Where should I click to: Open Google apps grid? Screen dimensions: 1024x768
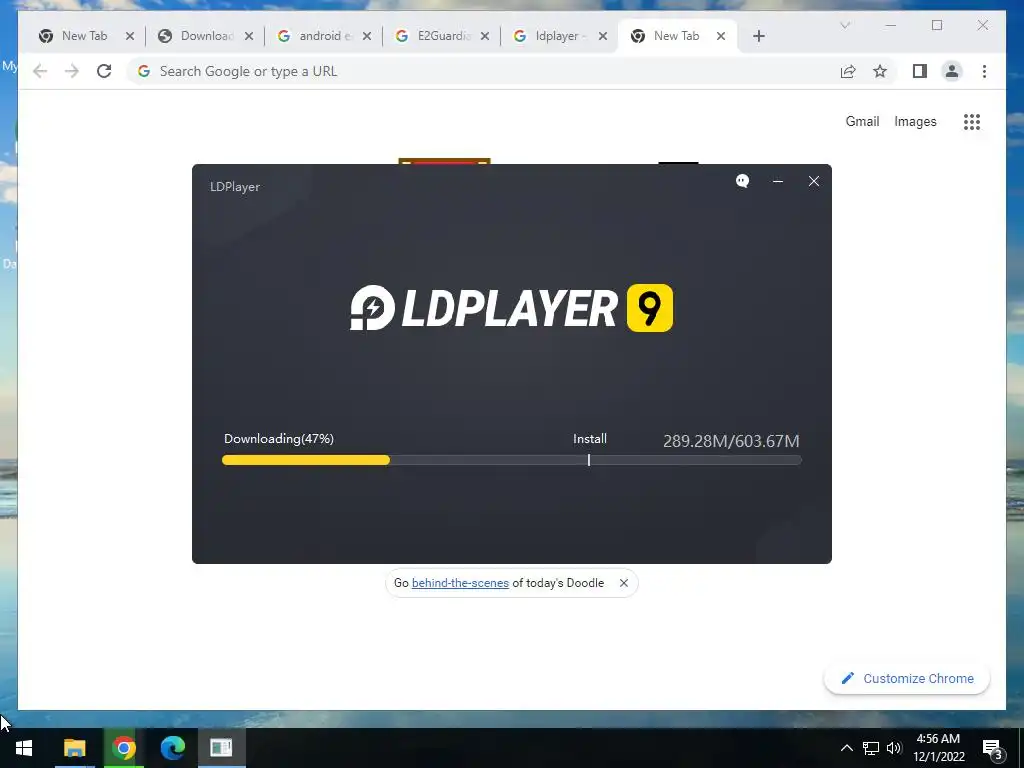pos(972,121)
